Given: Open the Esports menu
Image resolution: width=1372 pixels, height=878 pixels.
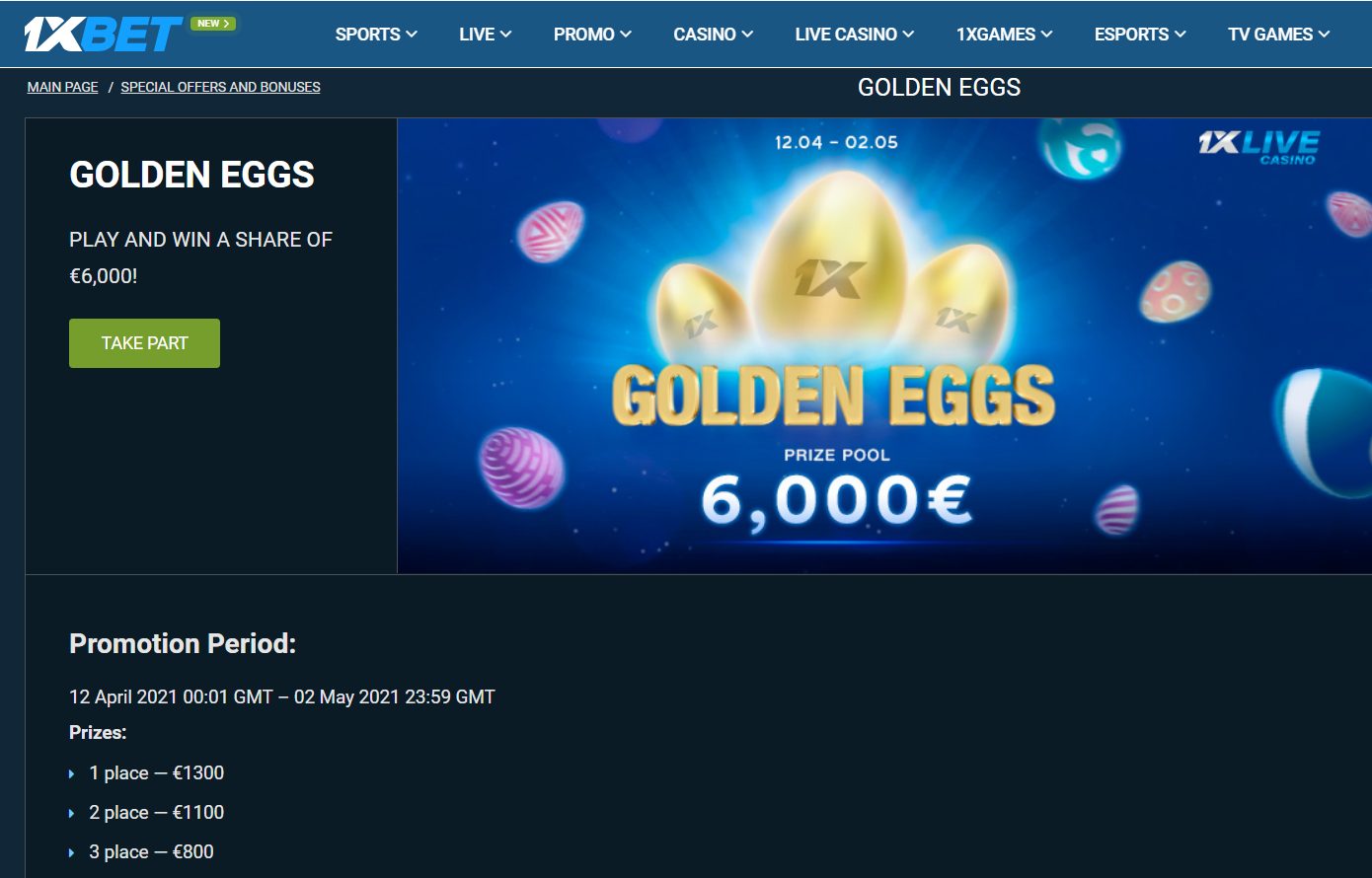Looking at the screenshot, I should [1140, 34].
